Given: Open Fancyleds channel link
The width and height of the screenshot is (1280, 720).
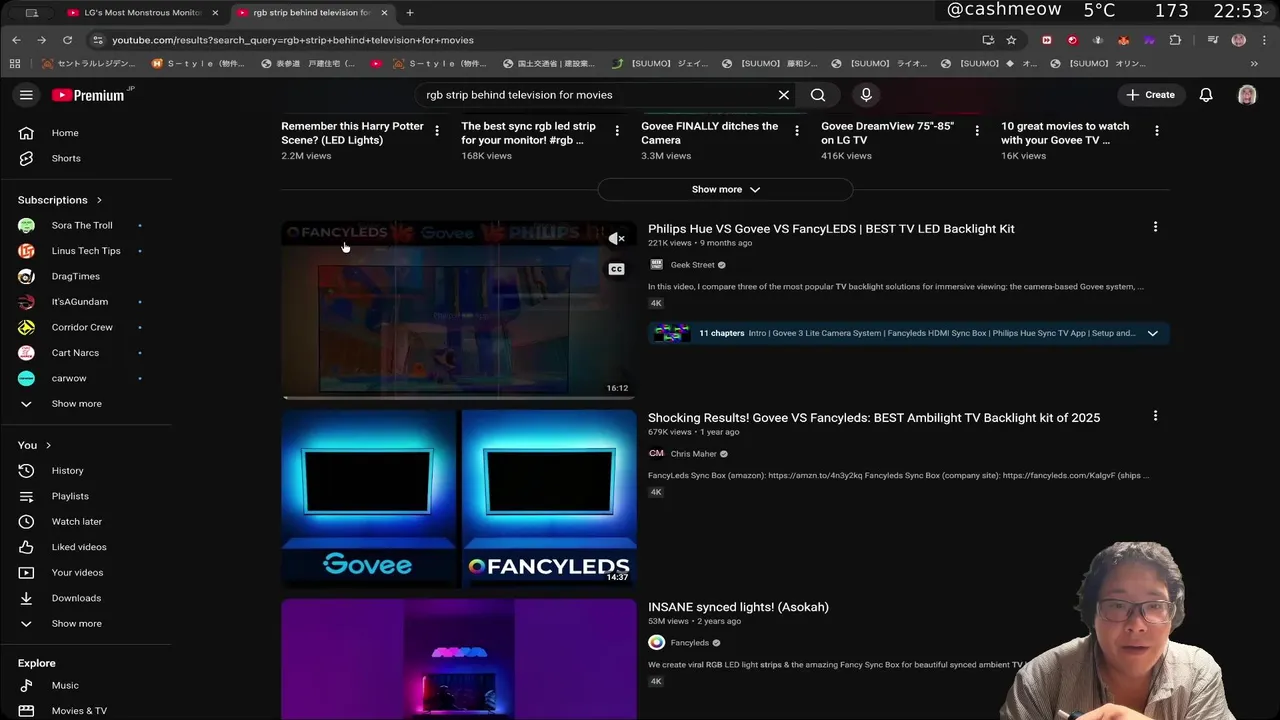Looking at the screenshot, I should 689,643.
